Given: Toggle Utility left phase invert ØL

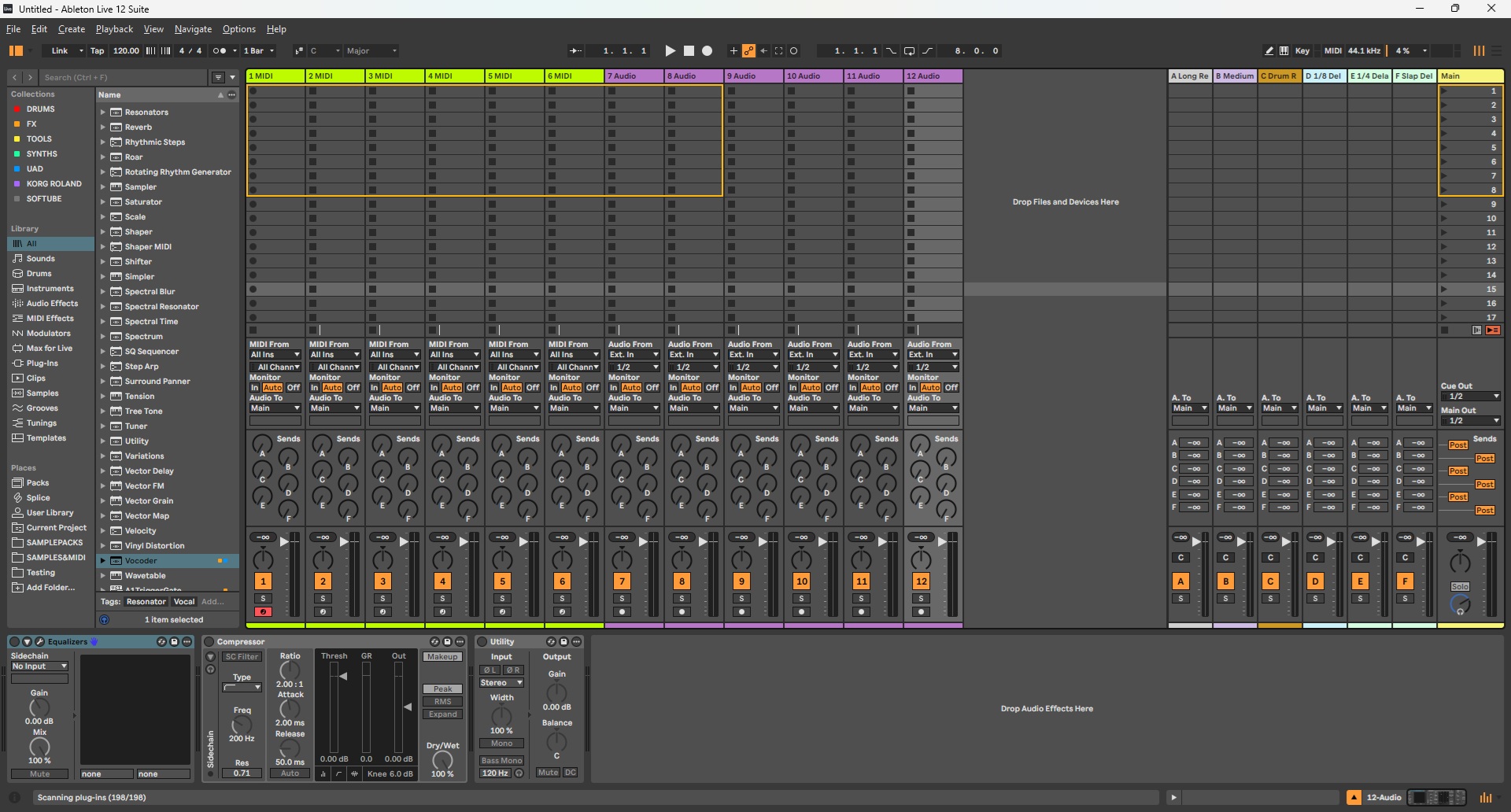Looking at the screenshot, I should [490, 670].
